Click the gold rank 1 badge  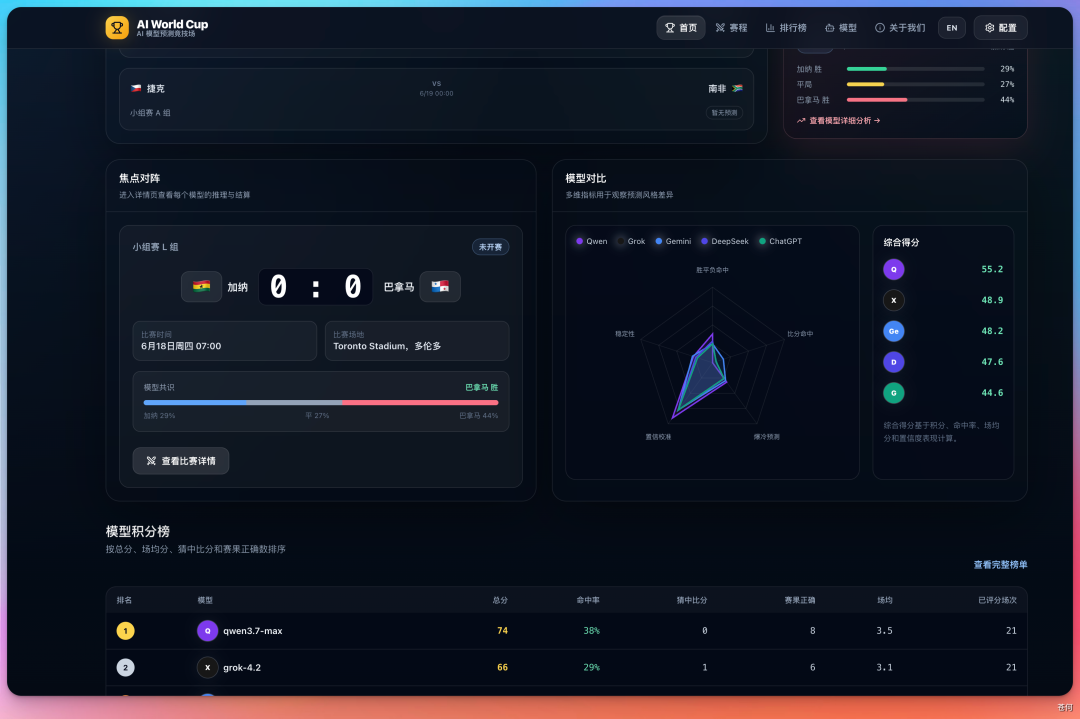(125, 631)
